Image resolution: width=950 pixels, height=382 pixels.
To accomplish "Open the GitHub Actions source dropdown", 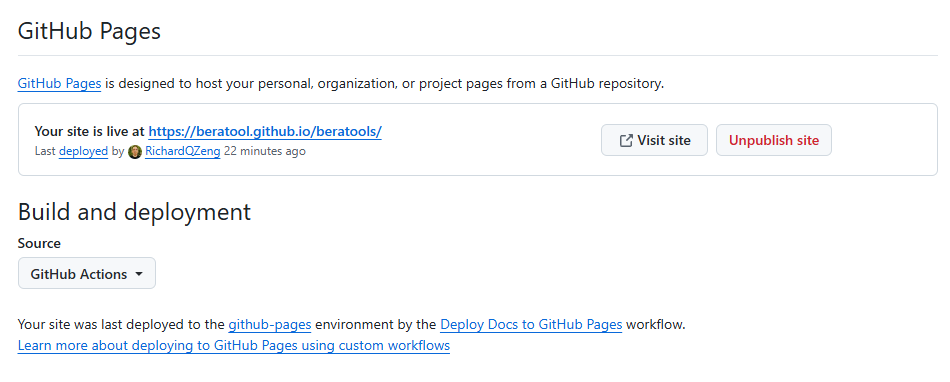I will coord(87,274).
